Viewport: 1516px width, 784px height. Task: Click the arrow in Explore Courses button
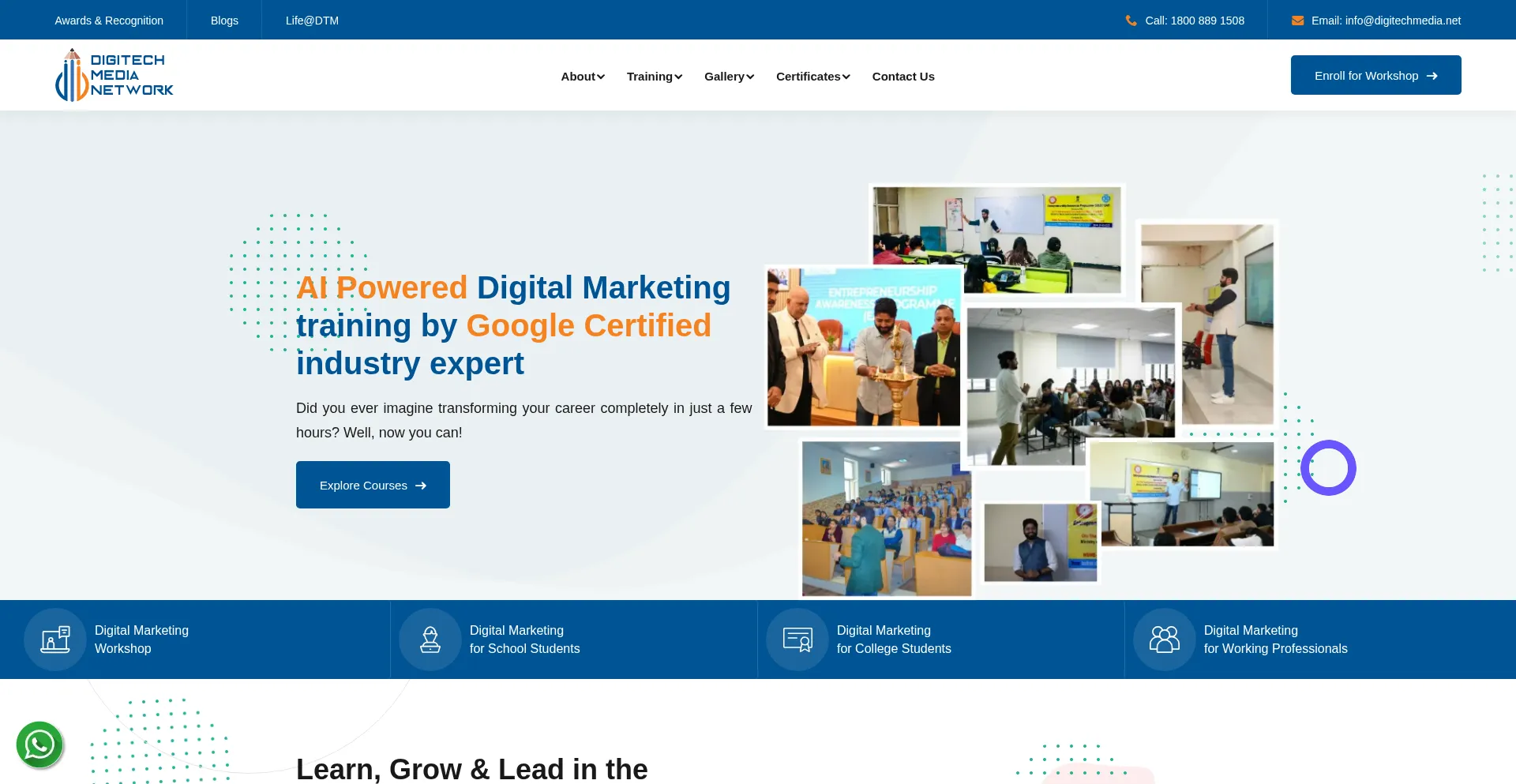pos(421,486)
